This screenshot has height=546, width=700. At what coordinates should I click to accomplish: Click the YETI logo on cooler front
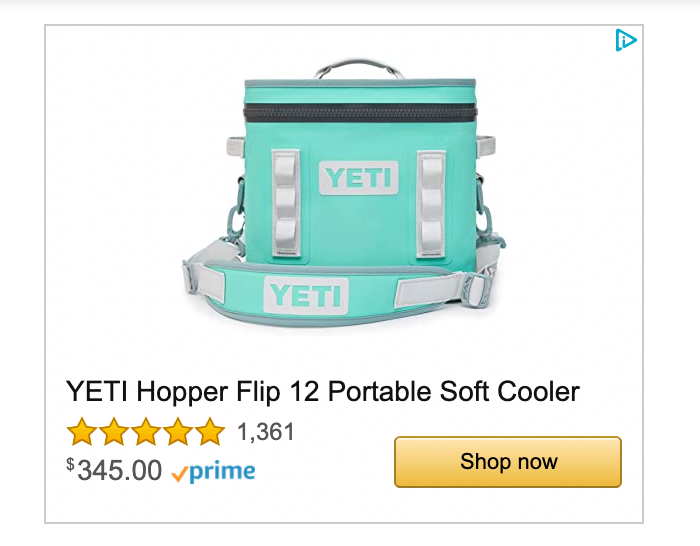(359, 178)
